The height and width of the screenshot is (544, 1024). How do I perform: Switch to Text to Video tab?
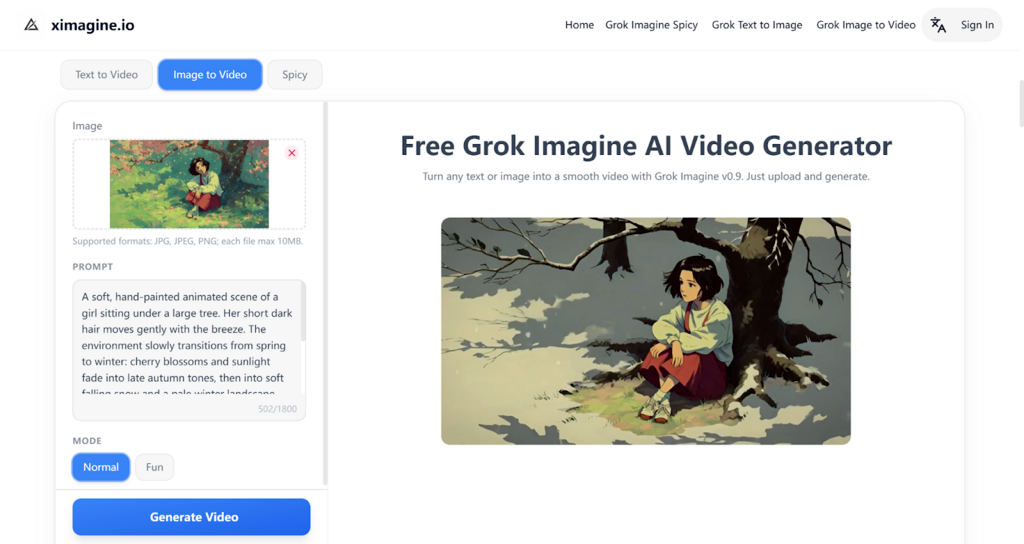106,74
